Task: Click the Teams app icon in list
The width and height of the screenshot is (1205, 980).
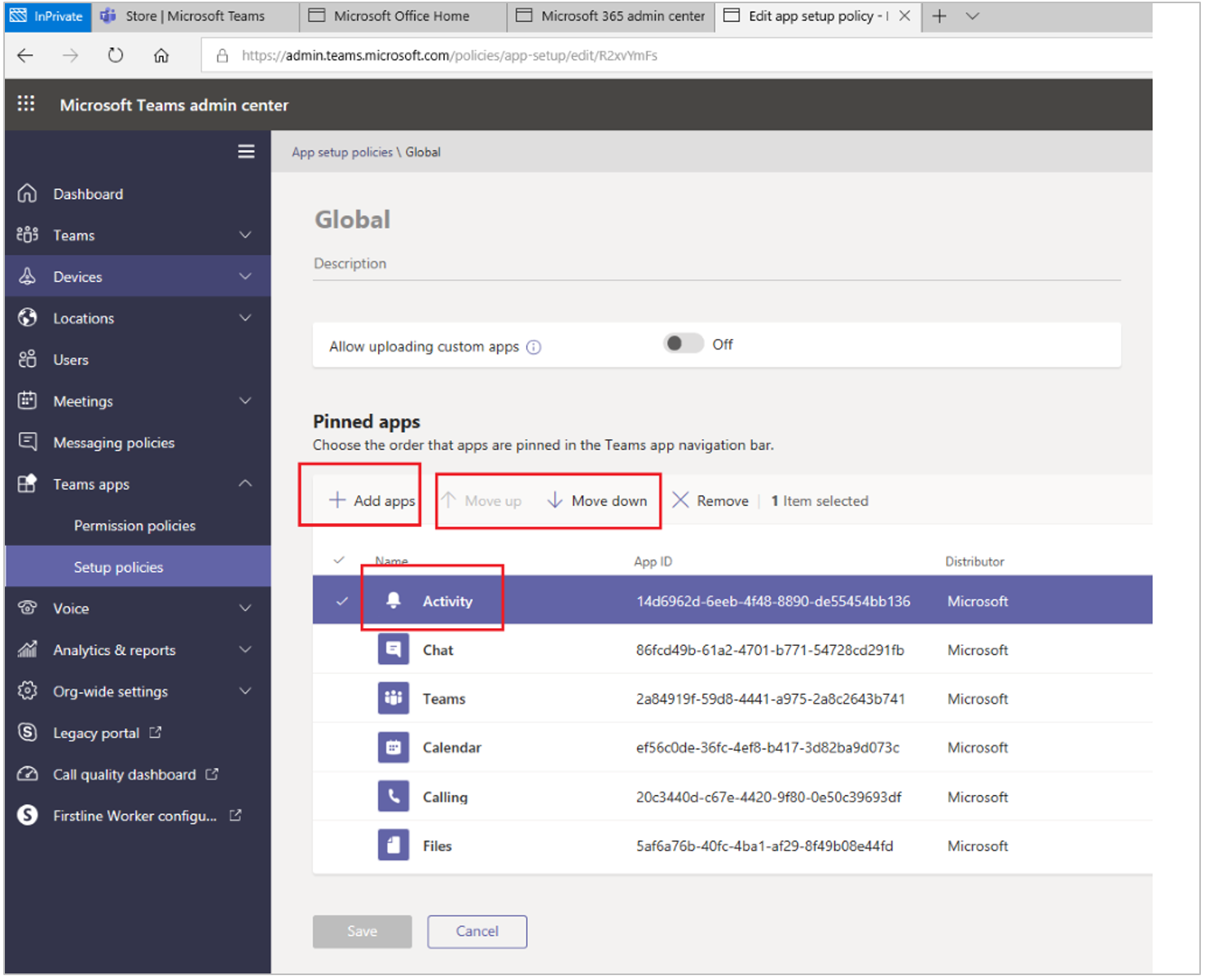Action: coord(394,698)
